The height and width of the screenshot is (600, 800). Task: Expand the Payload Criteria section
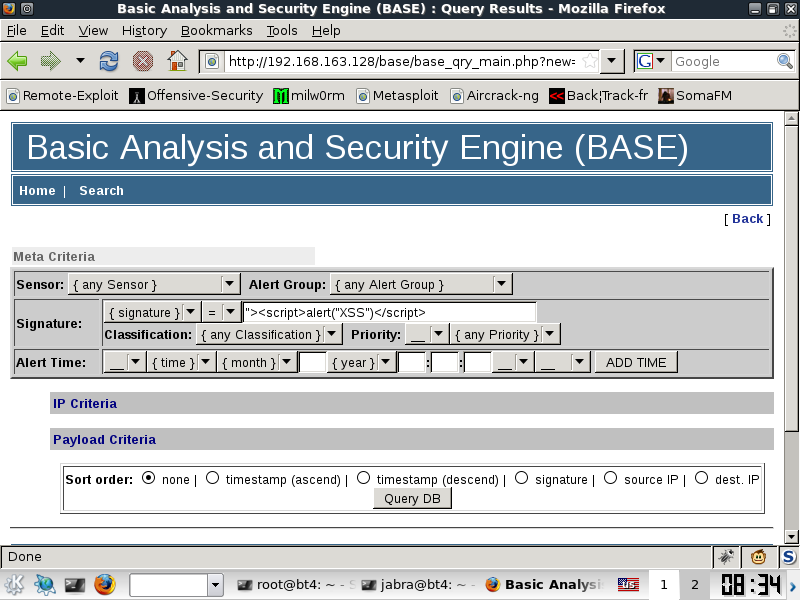pyautogui.click(x=105, y=440)
